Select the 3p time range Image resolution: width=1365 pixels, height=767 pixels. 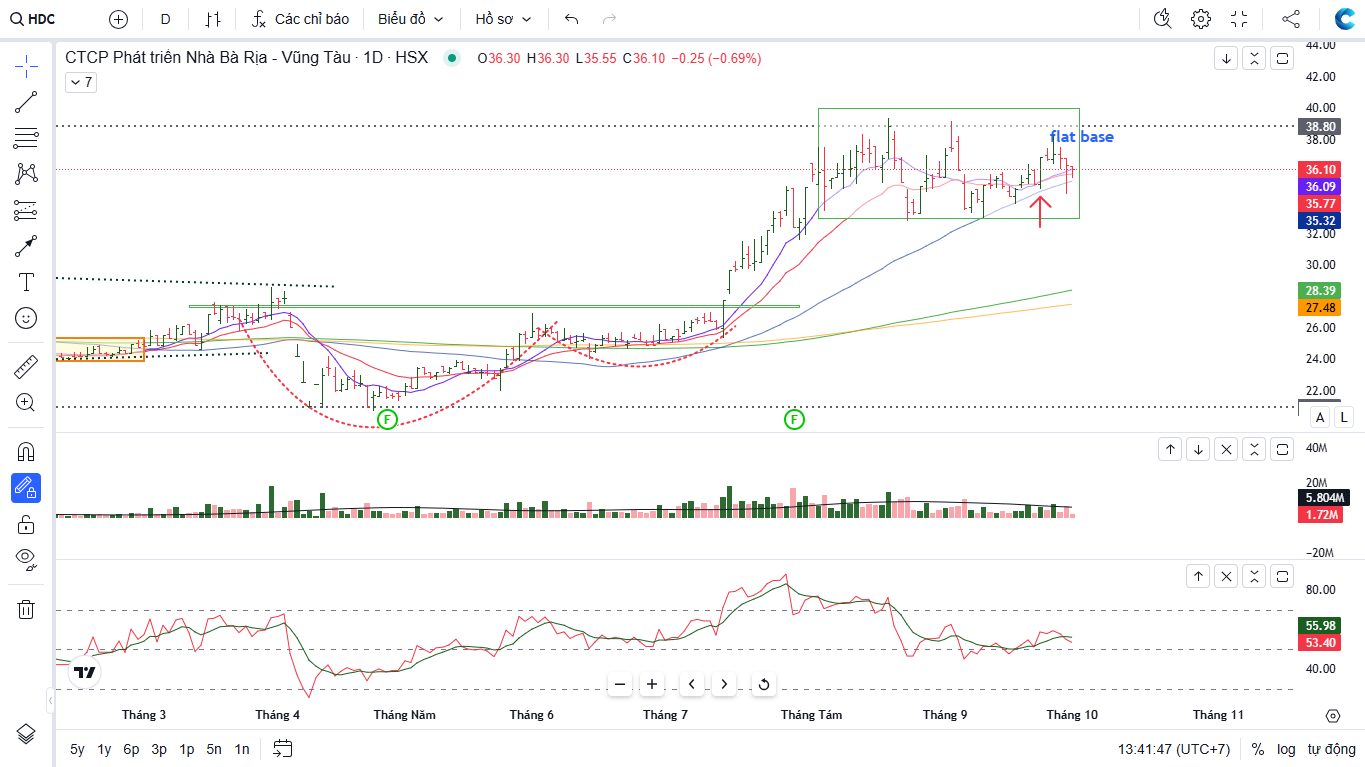[159, 749]
